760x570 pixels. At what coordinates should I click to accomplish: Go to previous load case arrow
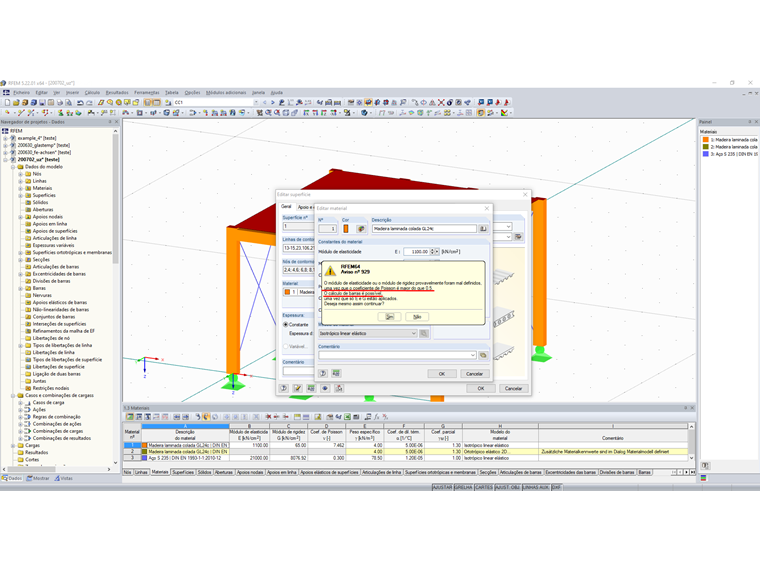265,103
